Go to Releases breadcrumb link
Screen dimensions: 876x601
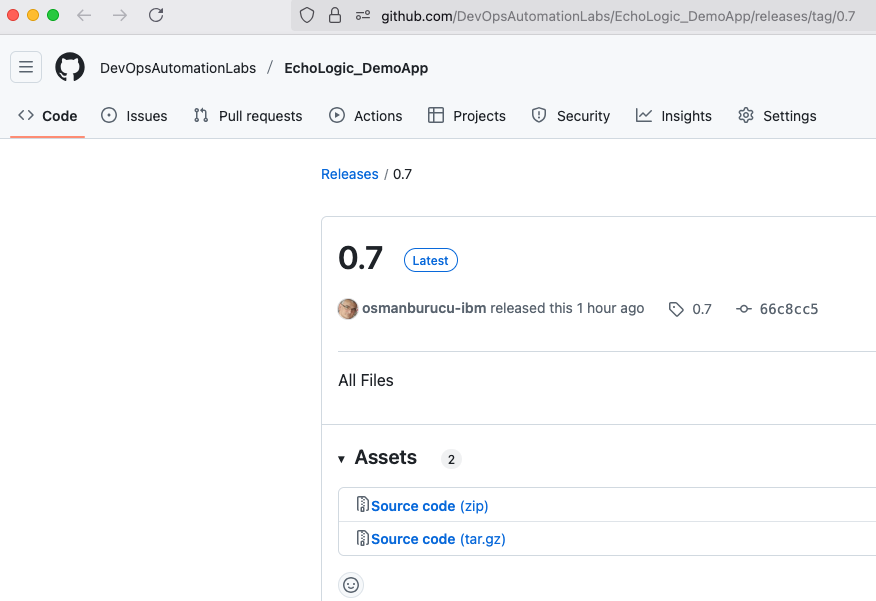click(350, 174)
